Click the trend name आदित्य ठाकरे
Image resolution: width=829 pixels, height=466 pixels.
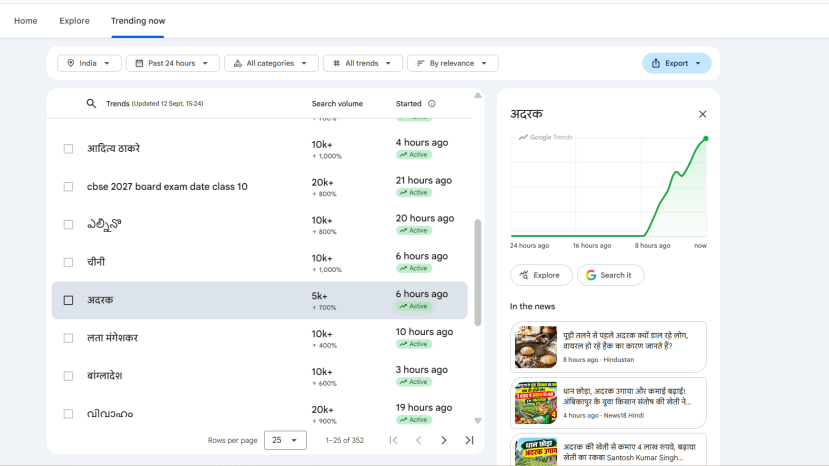coord(114,149)
